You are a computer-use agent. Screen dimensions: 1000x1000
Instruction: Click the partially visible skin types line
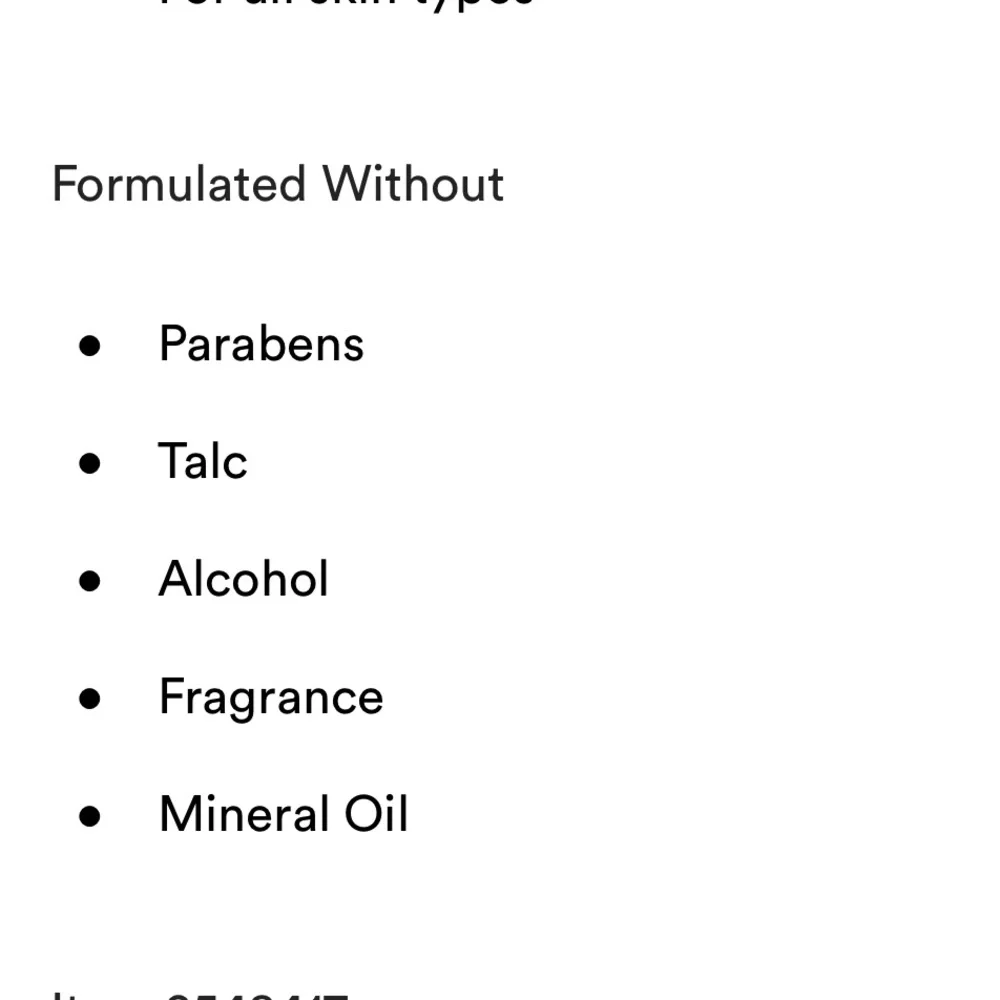click(x=347, y=4)
